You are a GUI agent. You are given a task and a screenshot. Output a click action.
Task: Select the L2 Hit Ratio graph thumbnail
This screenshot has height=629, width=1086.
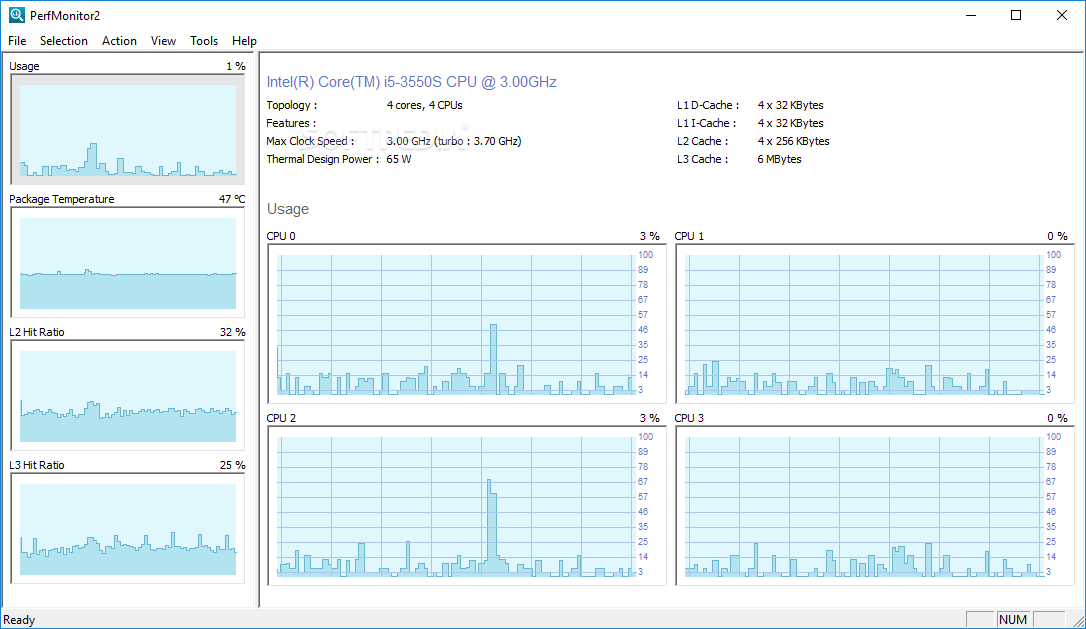[128, 396]
